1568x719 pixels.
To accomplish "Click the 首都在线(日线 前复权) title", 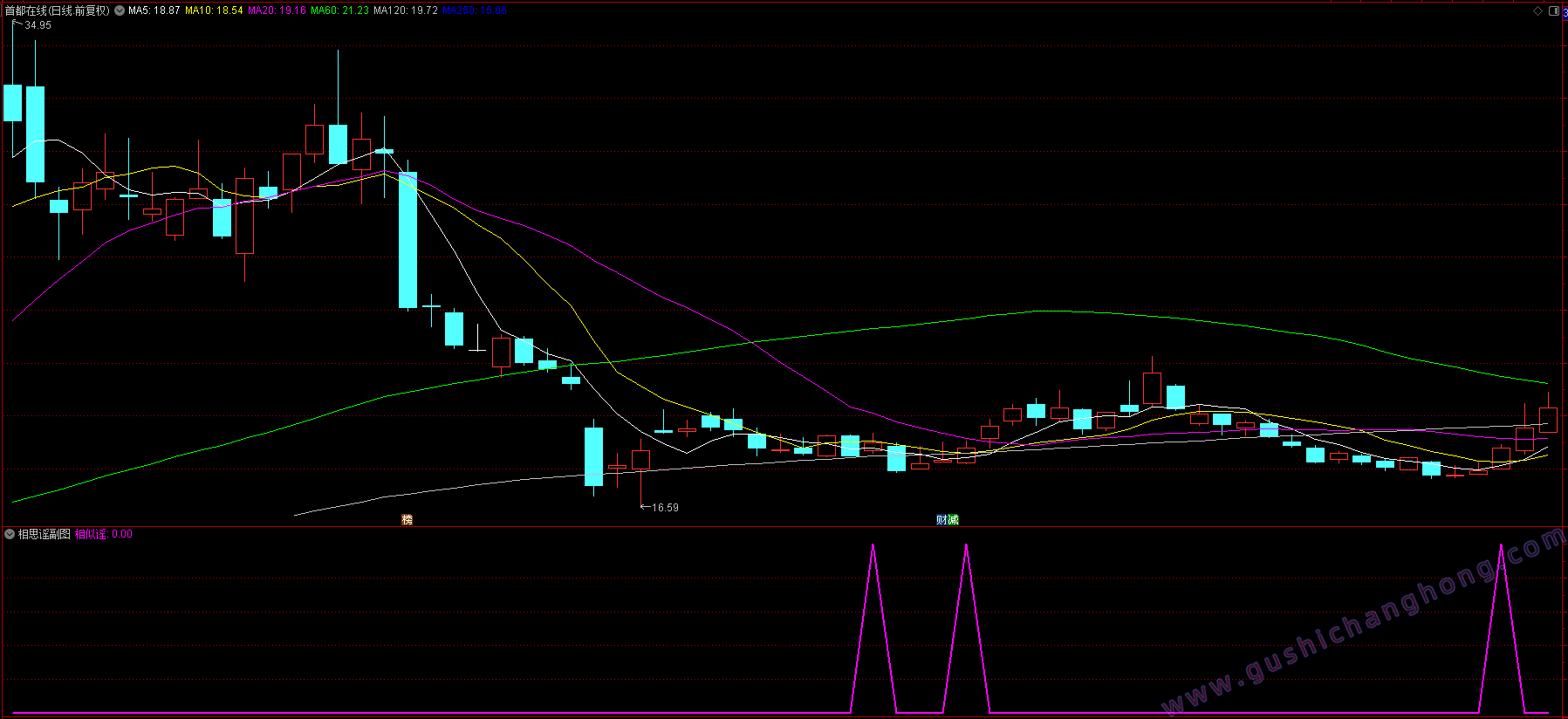I will coord(58,10).
